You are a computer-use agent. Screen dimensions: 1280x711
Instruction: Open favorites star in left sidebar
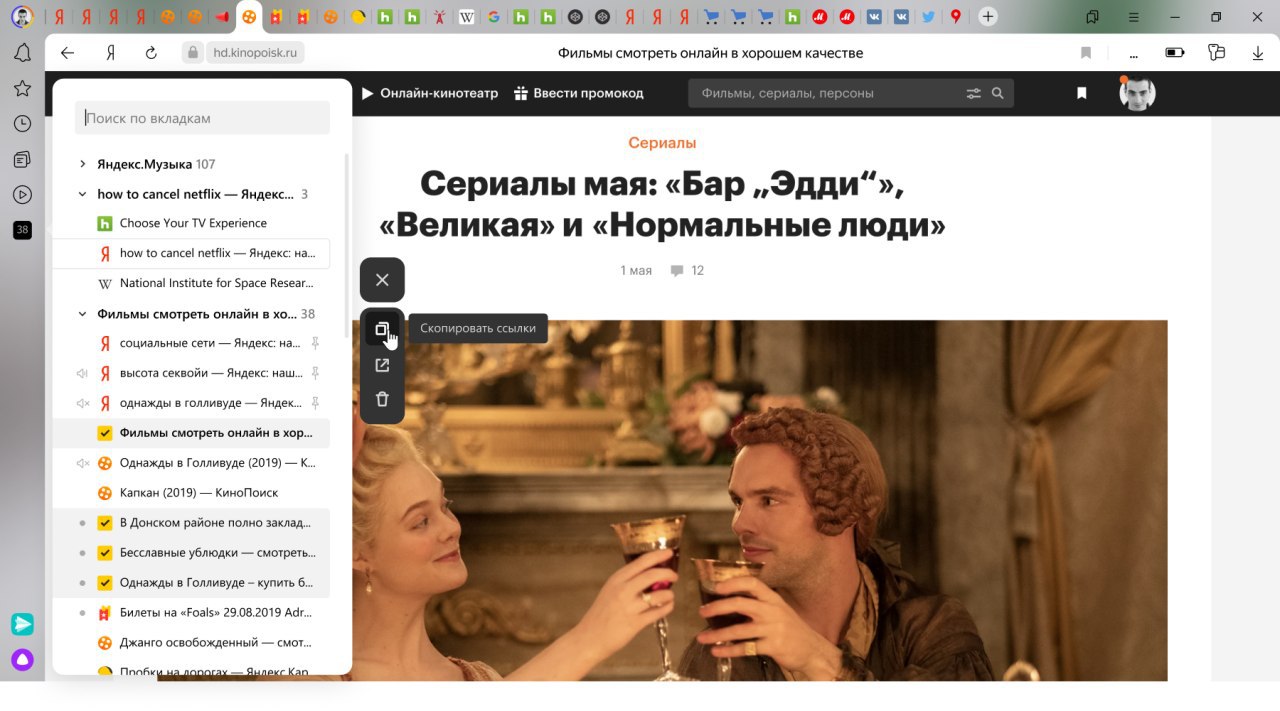tap(22, 88)
